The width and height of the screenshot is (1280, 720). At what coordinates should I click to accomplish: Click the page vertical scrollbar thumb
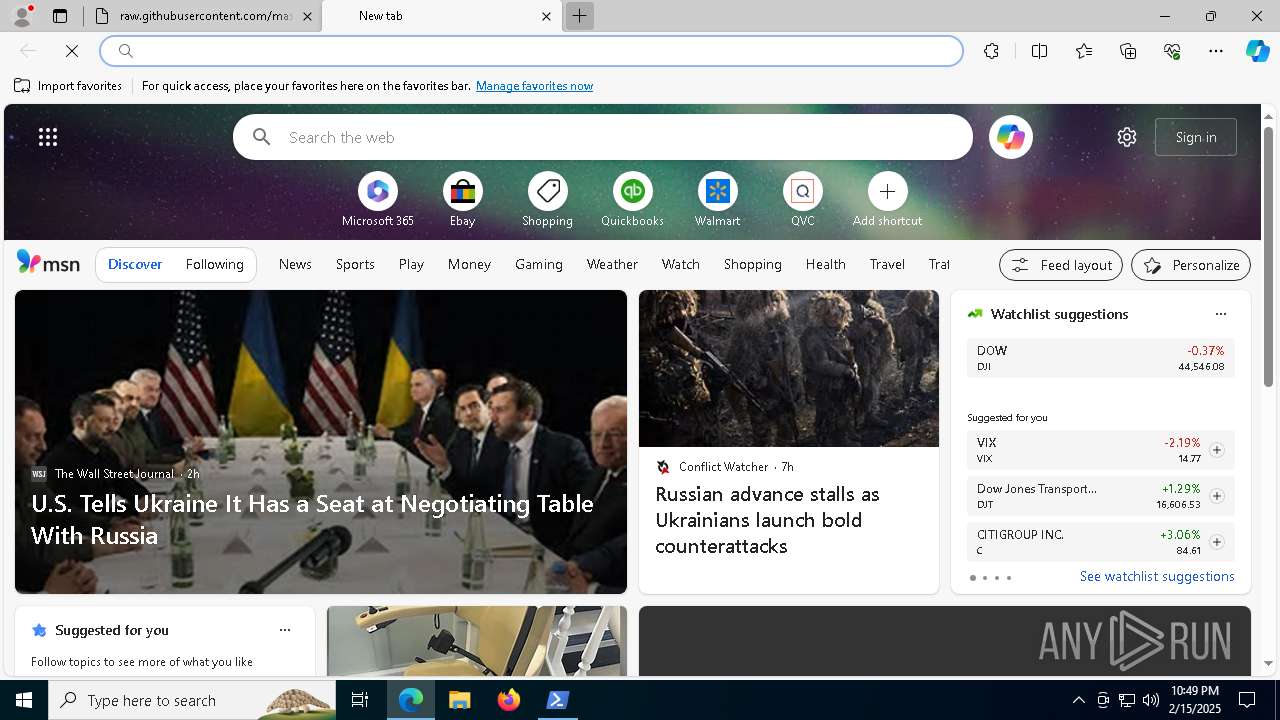pos(1268,255)
